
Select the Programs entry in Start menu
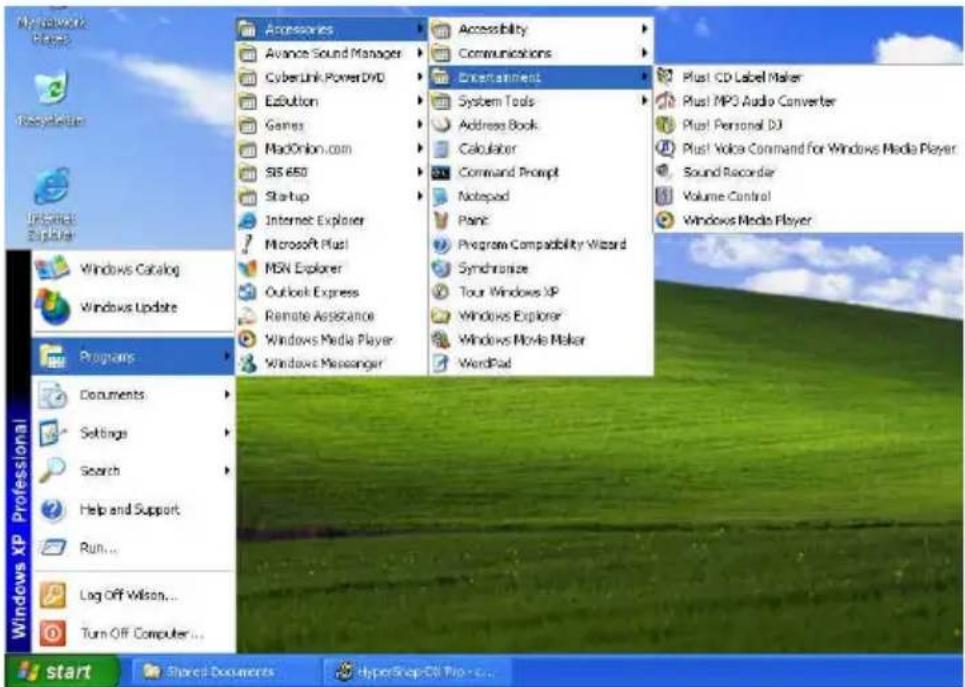pyautogui.click(x=133, y=356)
